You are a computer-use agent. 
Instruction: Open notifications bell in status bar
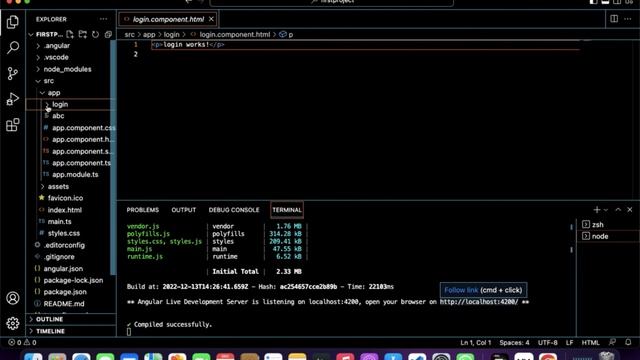tap(628, 342)
